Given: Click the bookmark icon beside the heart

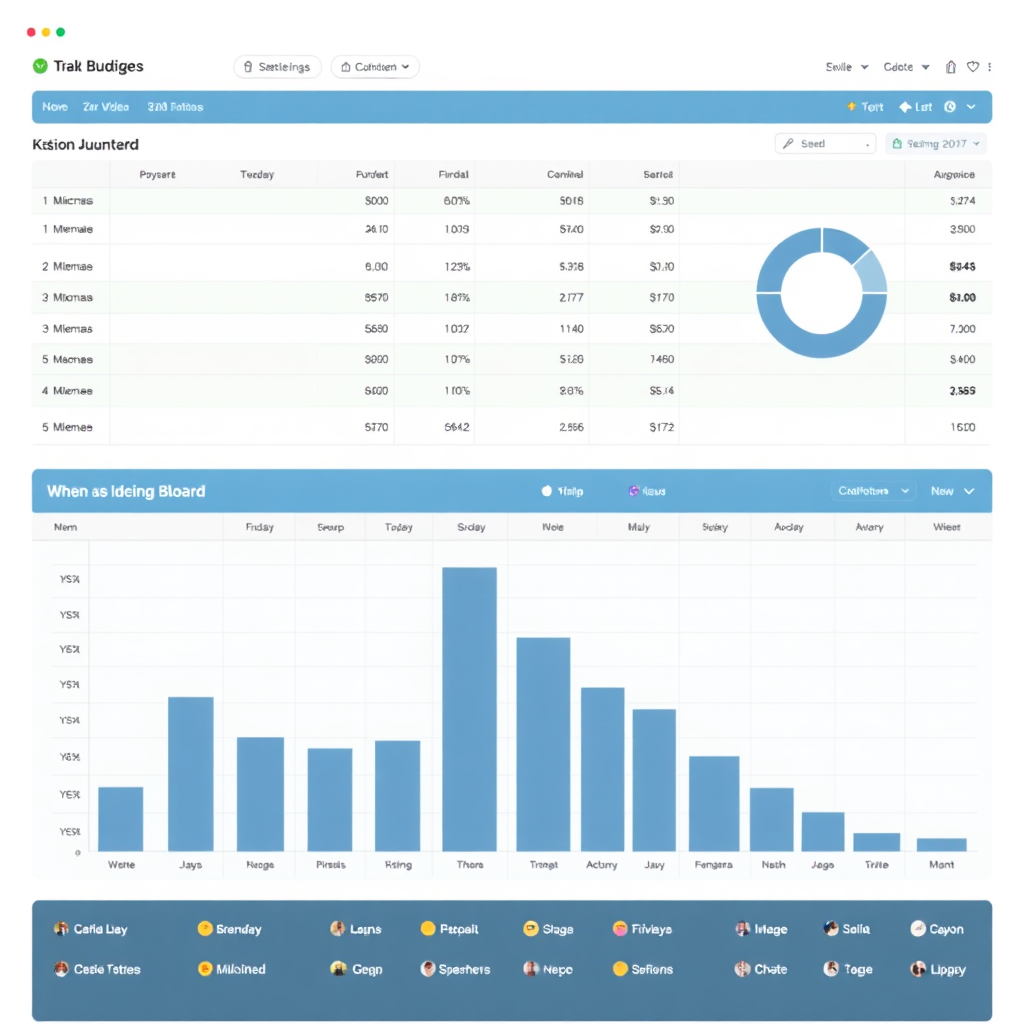Looking at the screenshot, I should 950,67.
